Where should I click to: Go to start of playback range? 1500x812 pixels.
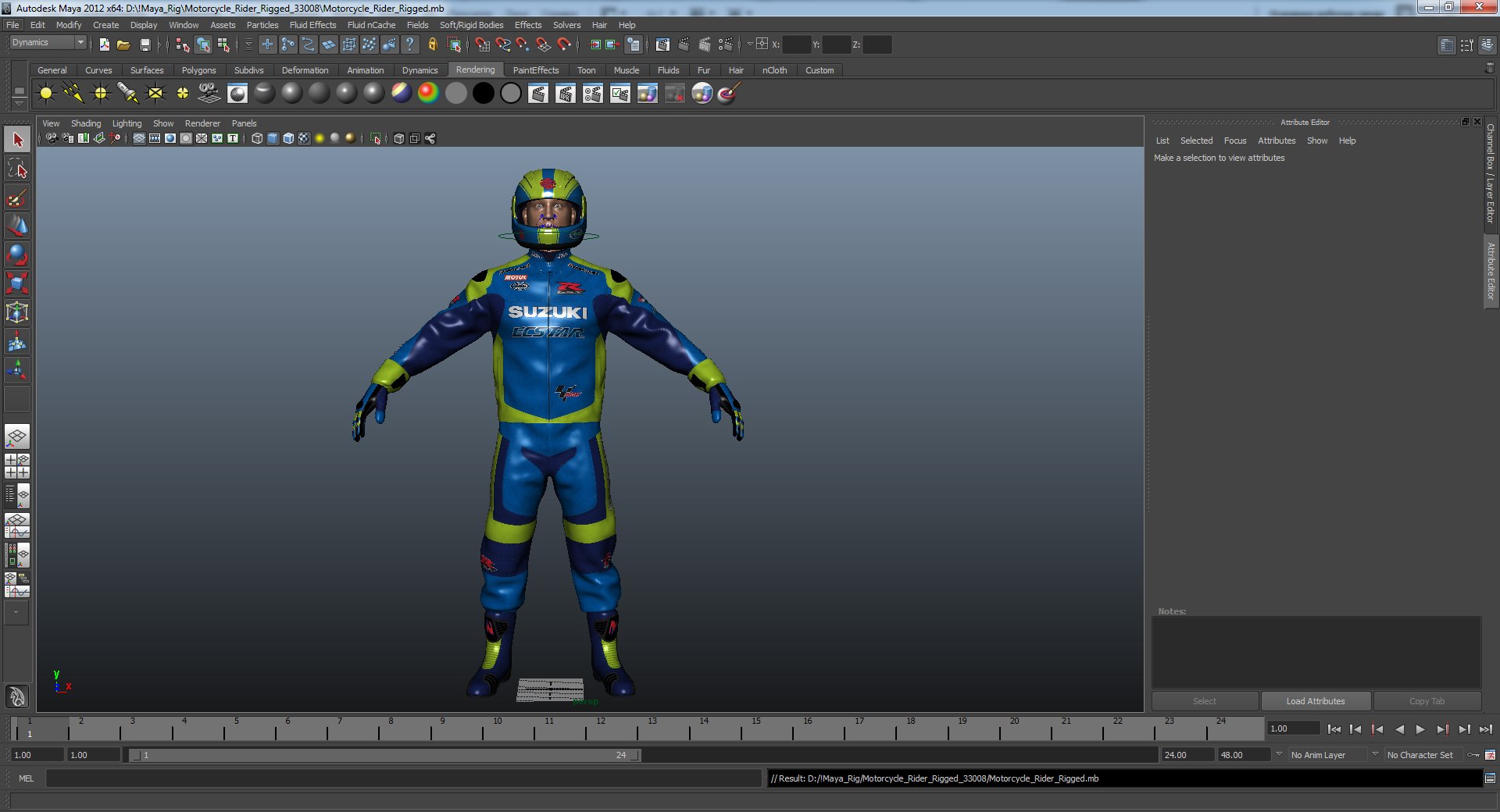click(x=1334, y=729)
